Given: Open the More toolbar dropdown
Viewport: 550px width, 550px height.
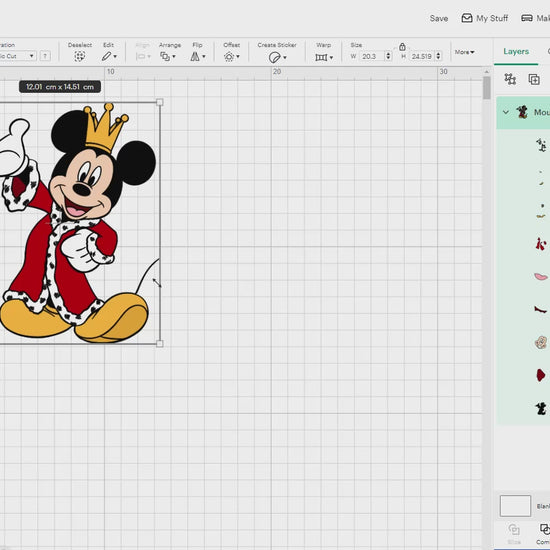Looking at the screenshot, I should 464,52.
